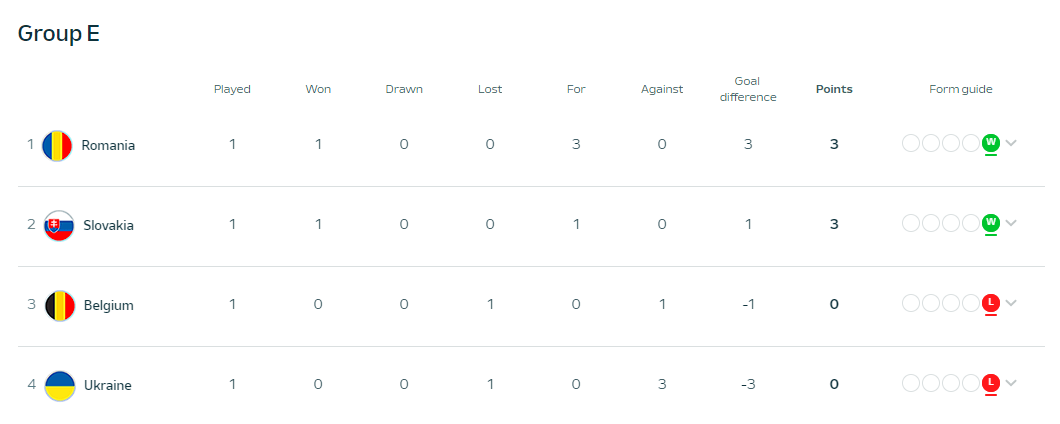Select the Goal difference column header
The height and width of the screenshot is (424, 1060).
748,89
